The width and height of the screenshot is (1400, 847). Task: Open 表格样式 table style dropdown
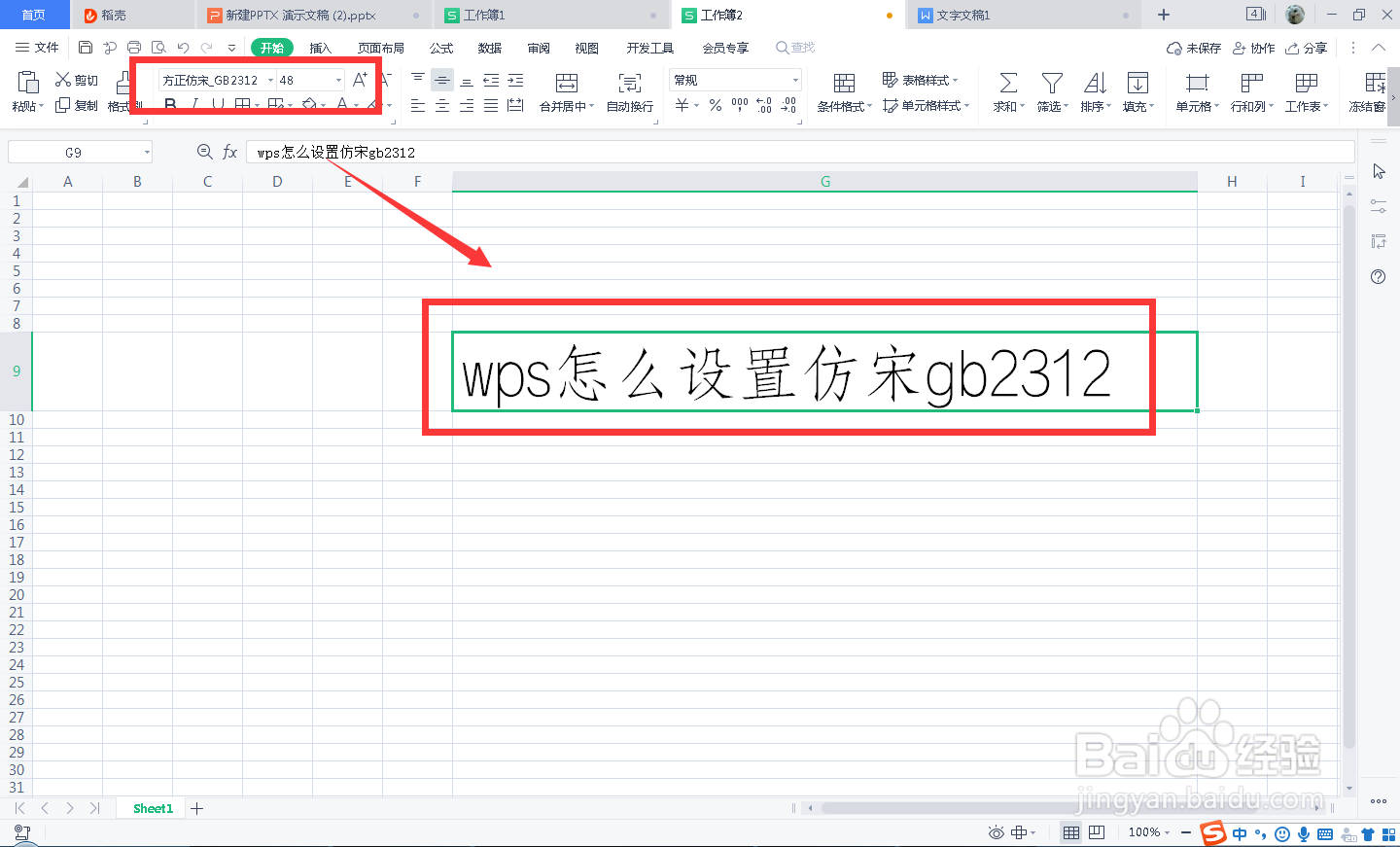(920, 80)
